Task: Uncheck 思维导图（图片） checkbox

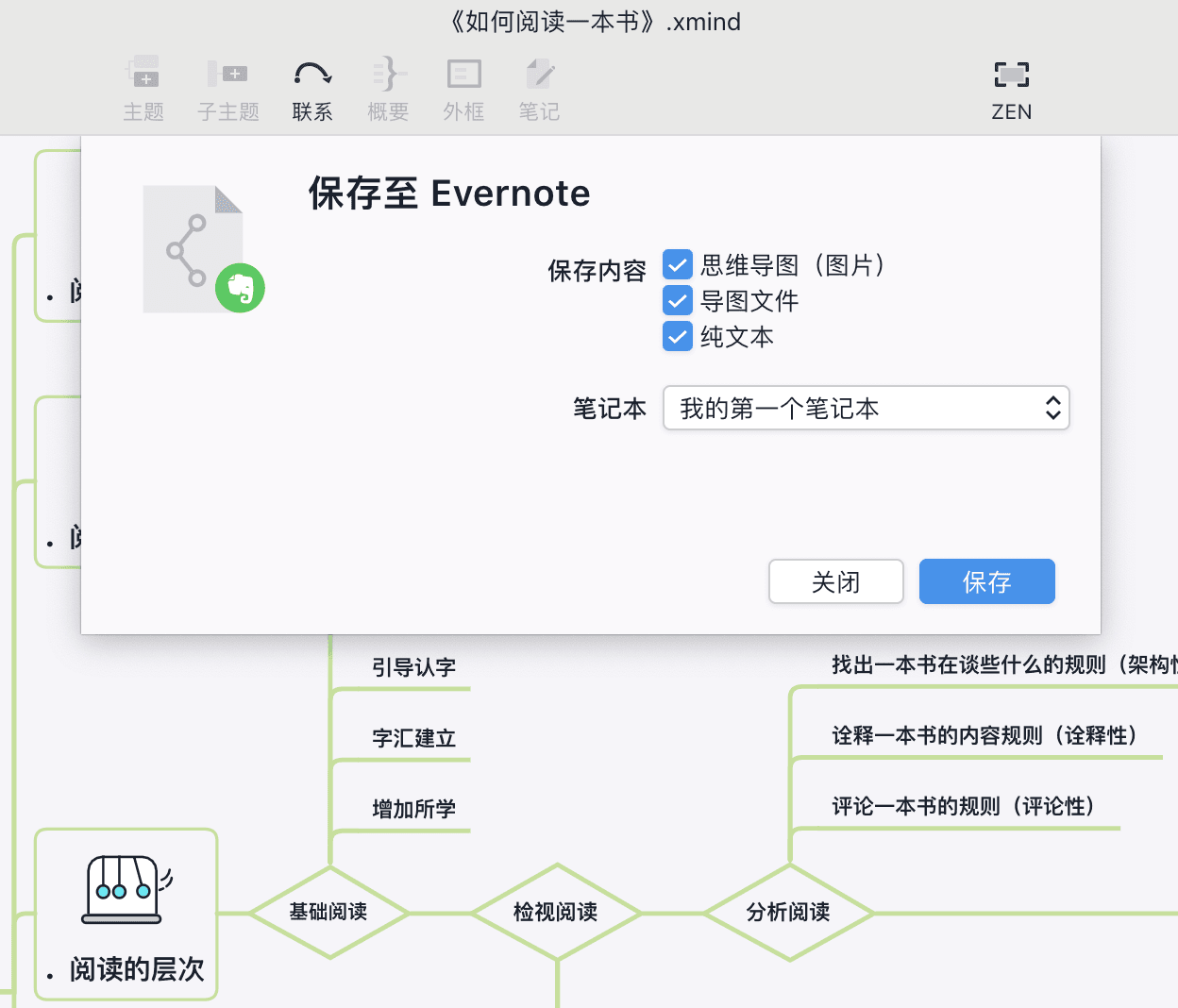Action: [678, 265]
